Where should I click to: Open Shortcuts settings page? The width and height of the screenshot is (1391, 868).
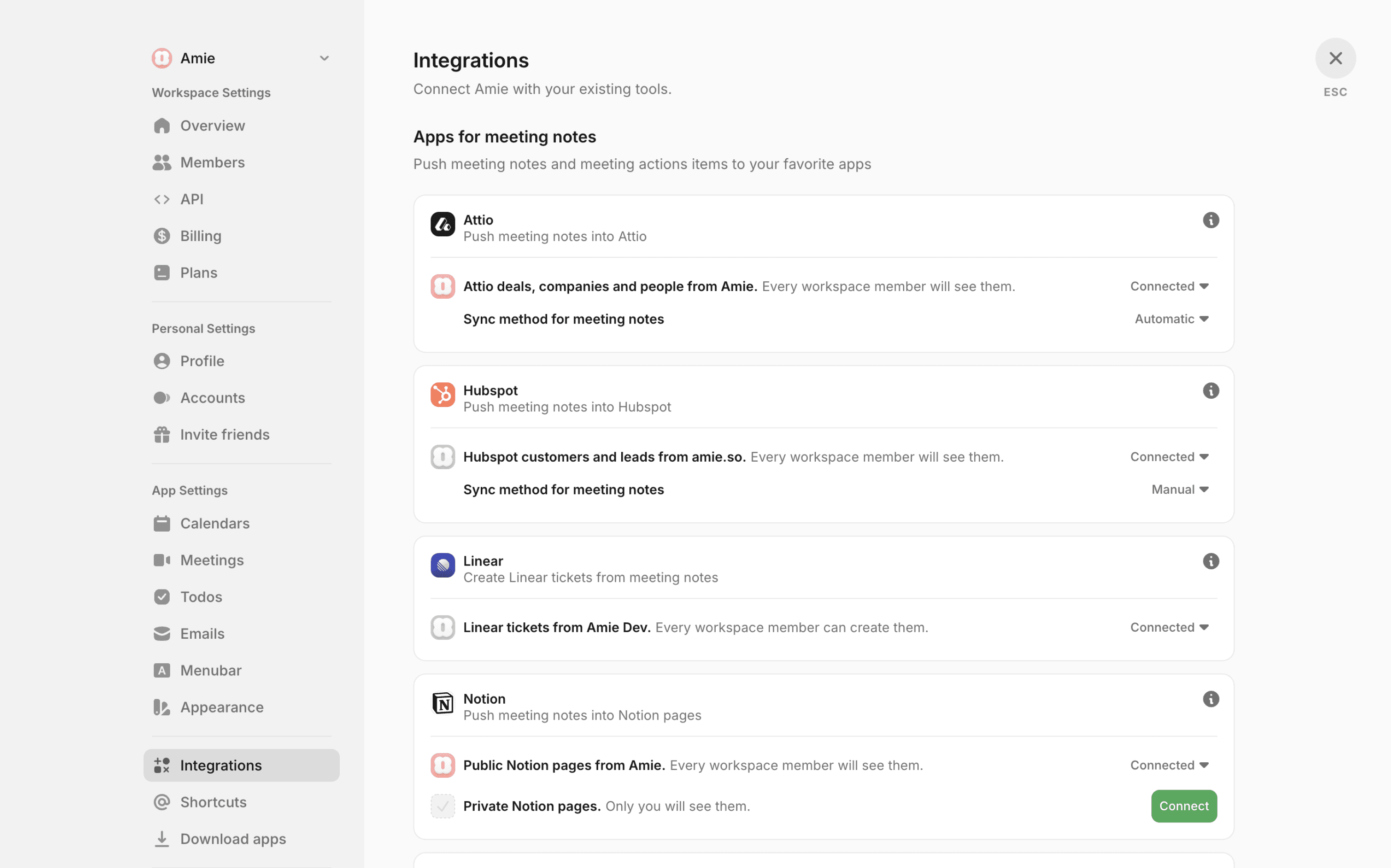click(241, 801)
